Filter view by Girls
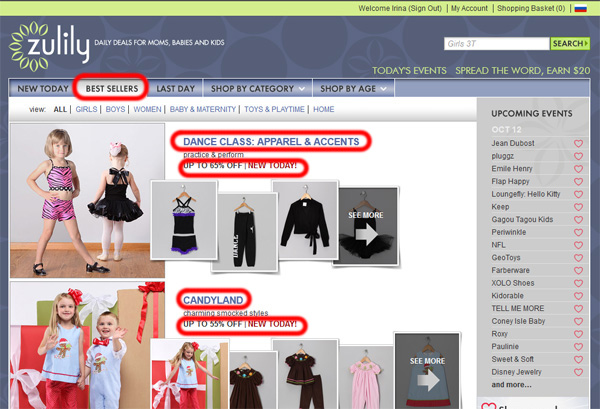 [x=86, y=109]
